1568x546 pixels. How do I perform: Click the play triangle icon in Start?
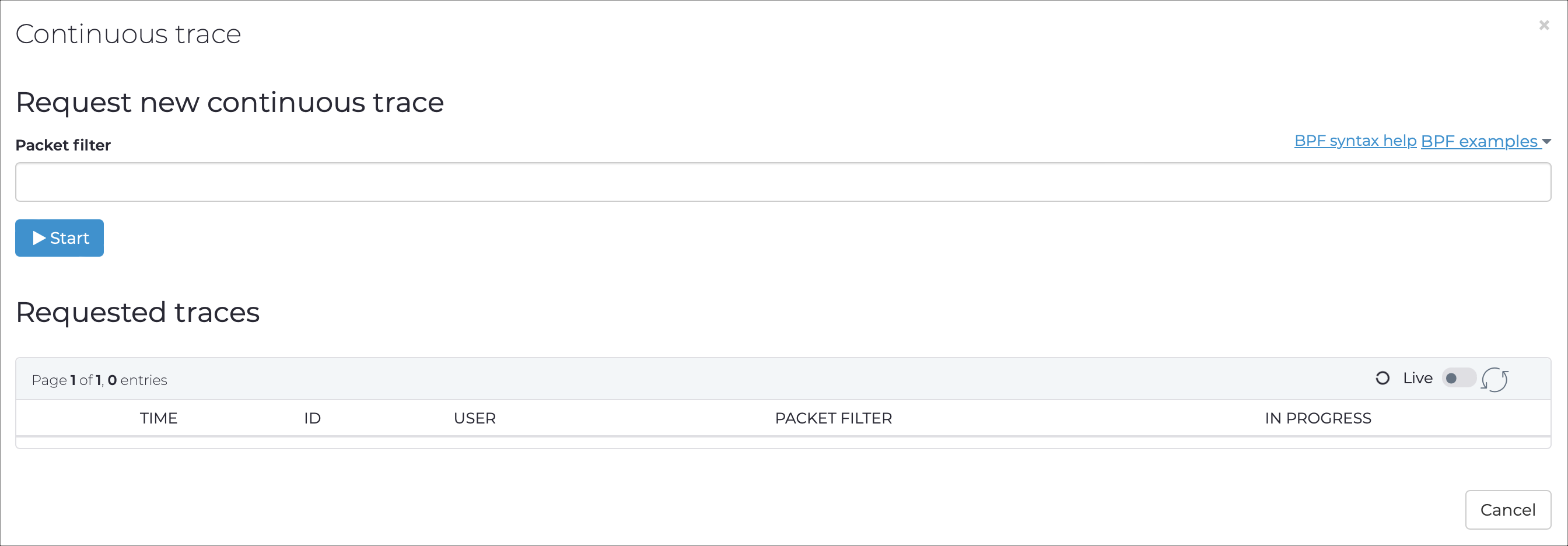point(40,238)
